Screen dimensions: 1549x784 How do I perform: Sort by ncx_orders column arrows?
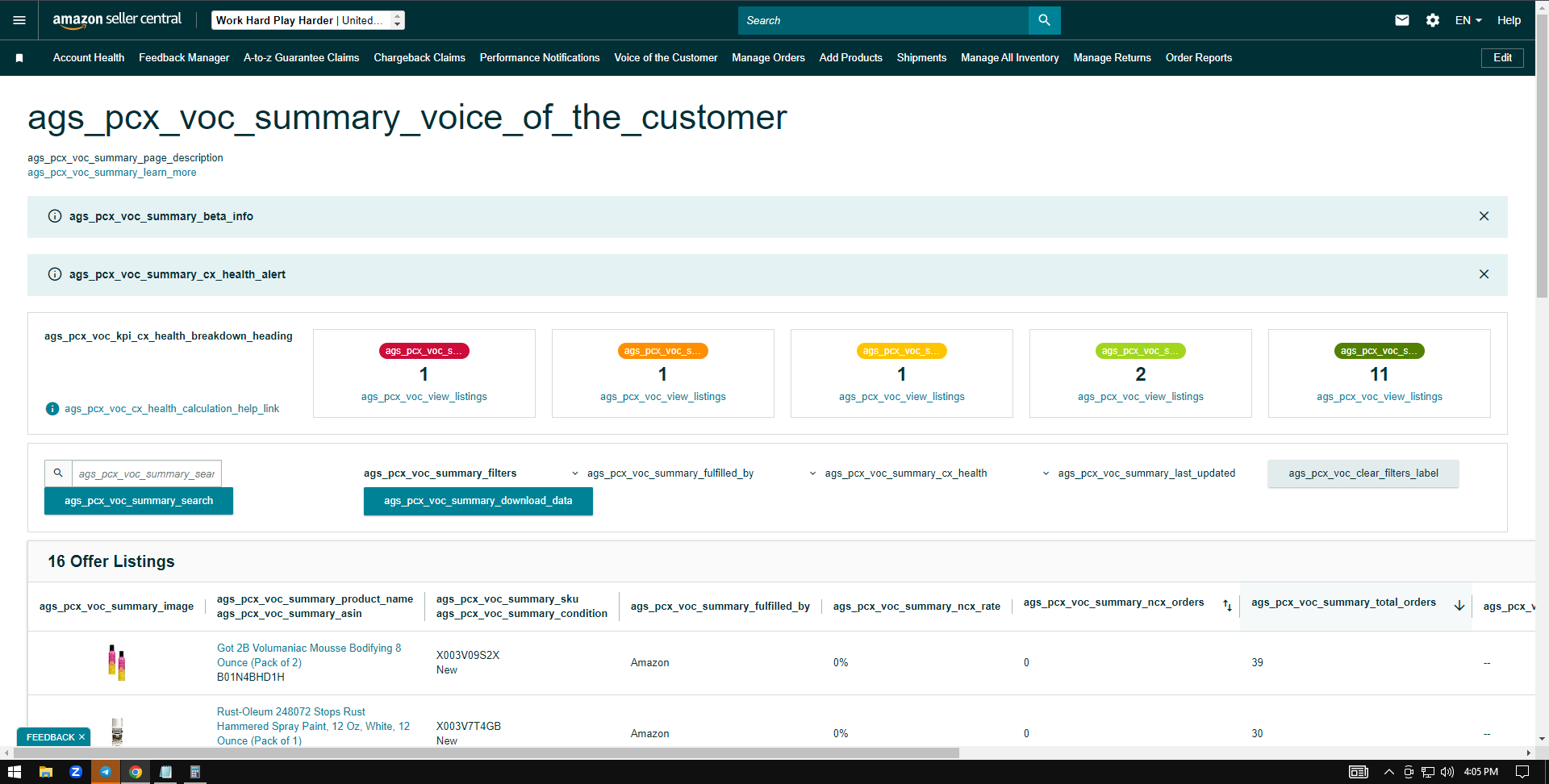(x=1227, y=606)
